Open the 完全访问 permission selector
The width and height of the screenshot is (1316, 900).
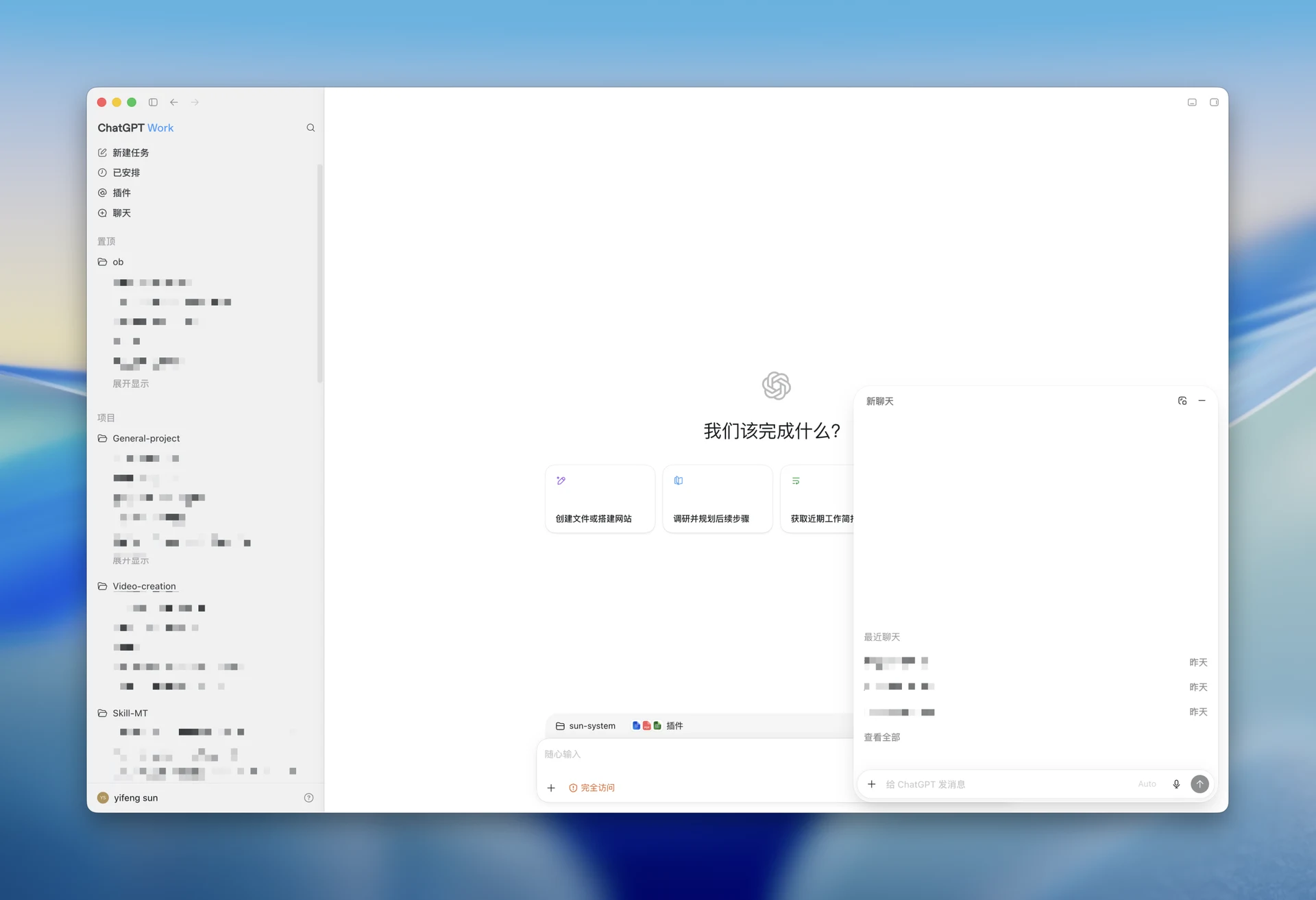592,788
